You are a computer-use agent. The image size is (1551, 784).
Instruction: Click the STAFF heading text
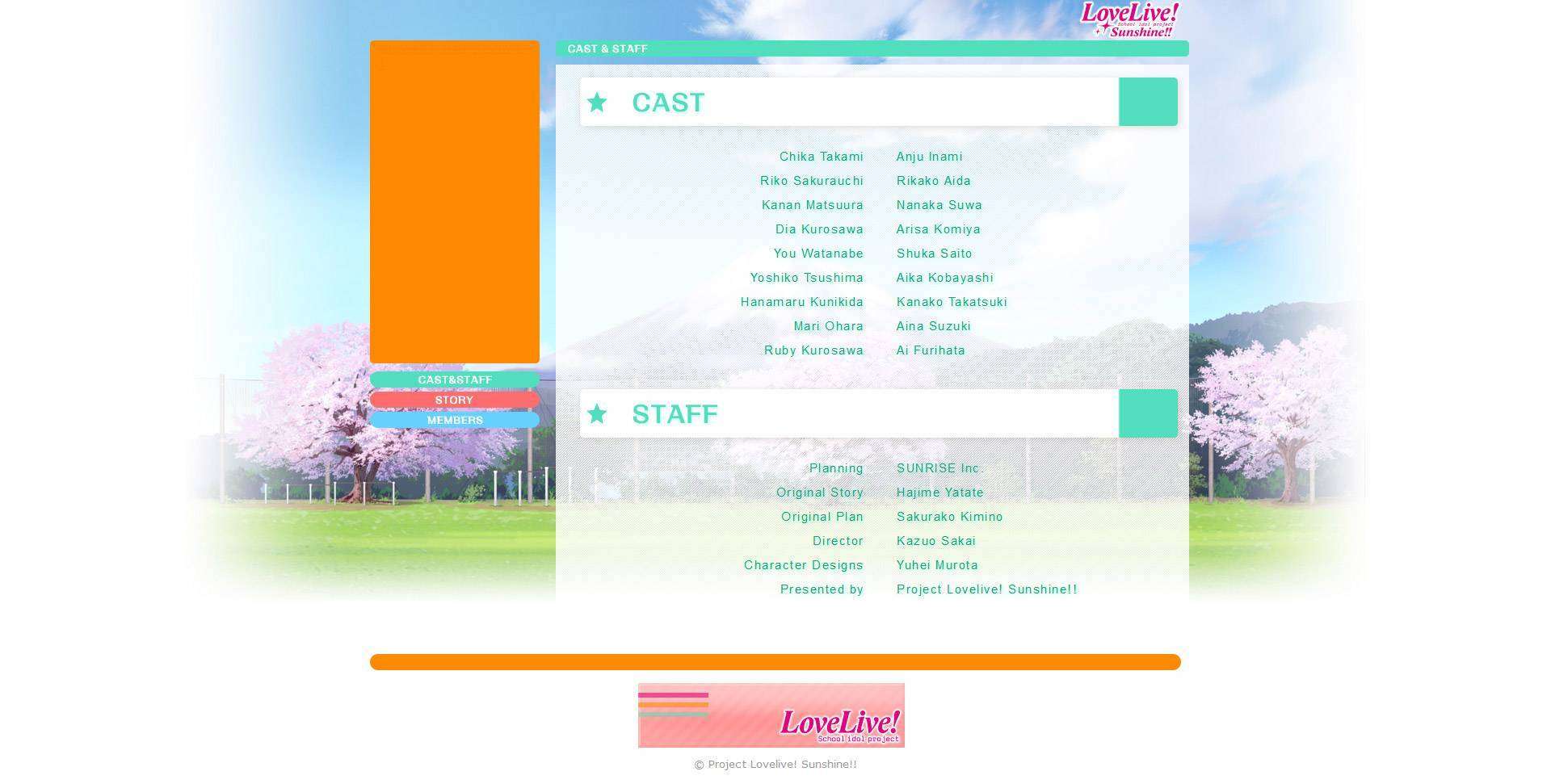click(675, 414)
